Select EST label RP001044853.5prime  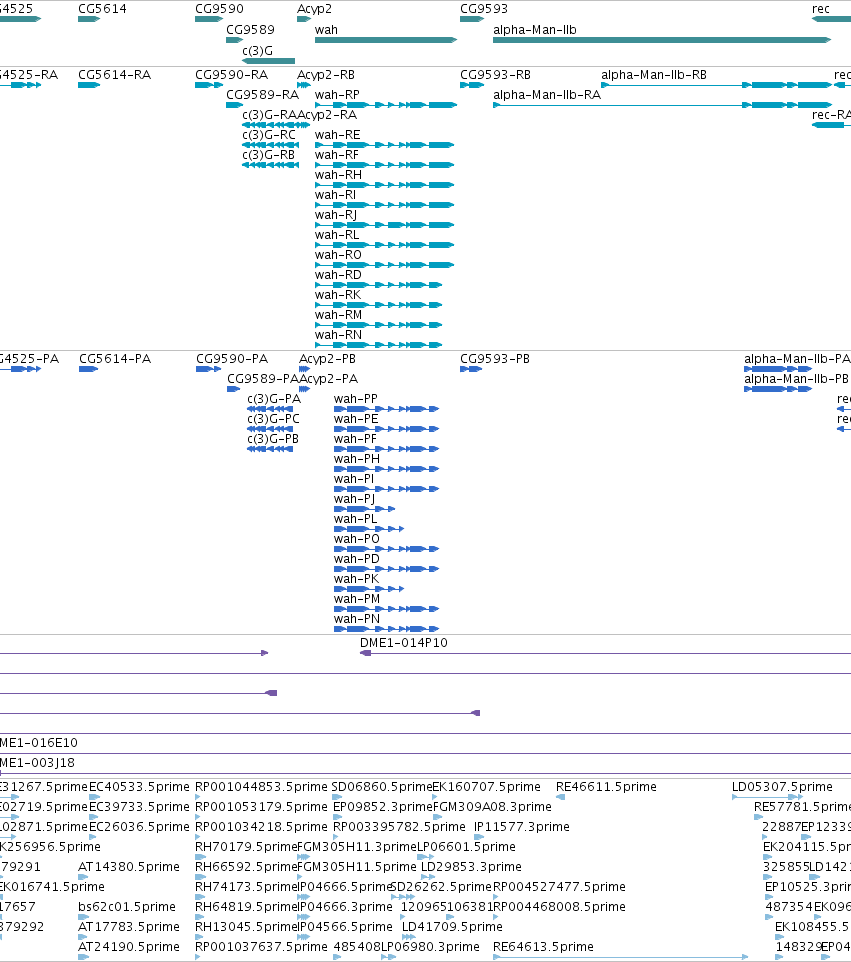(x=261, y=787)
